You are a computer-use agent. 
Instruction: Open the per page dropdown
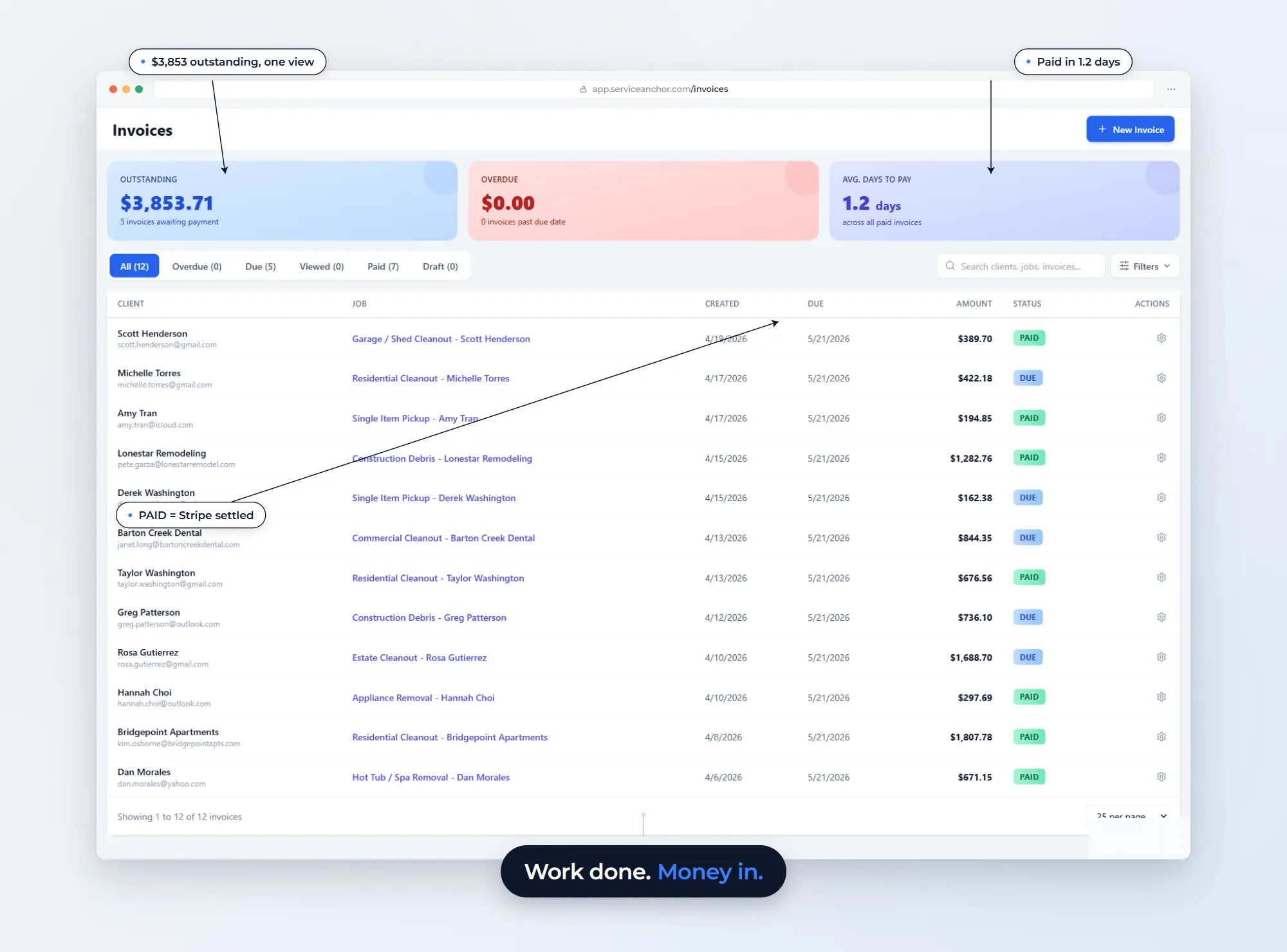[1129, 816]
